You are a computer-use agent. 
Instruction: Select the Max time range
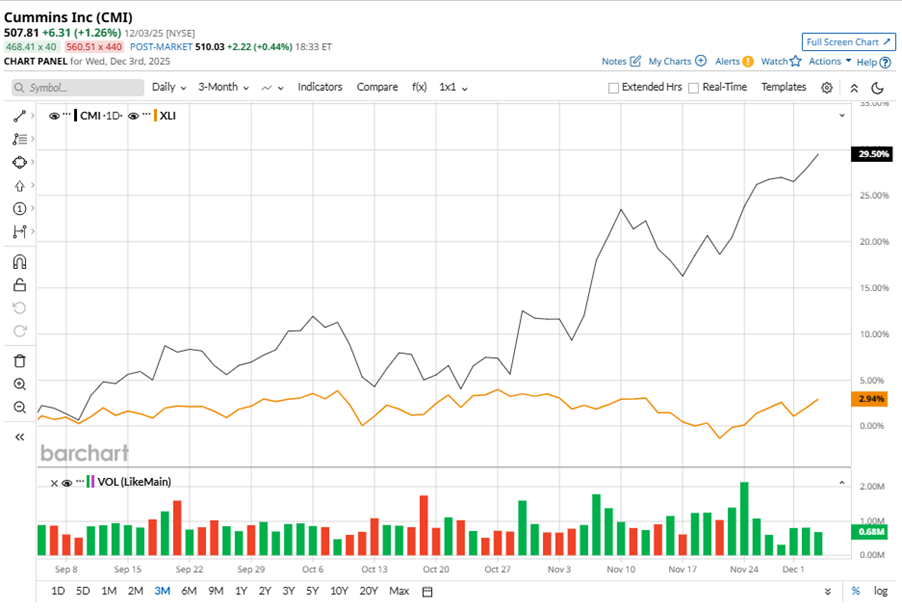pyautogui.click(x=399, y=591)
